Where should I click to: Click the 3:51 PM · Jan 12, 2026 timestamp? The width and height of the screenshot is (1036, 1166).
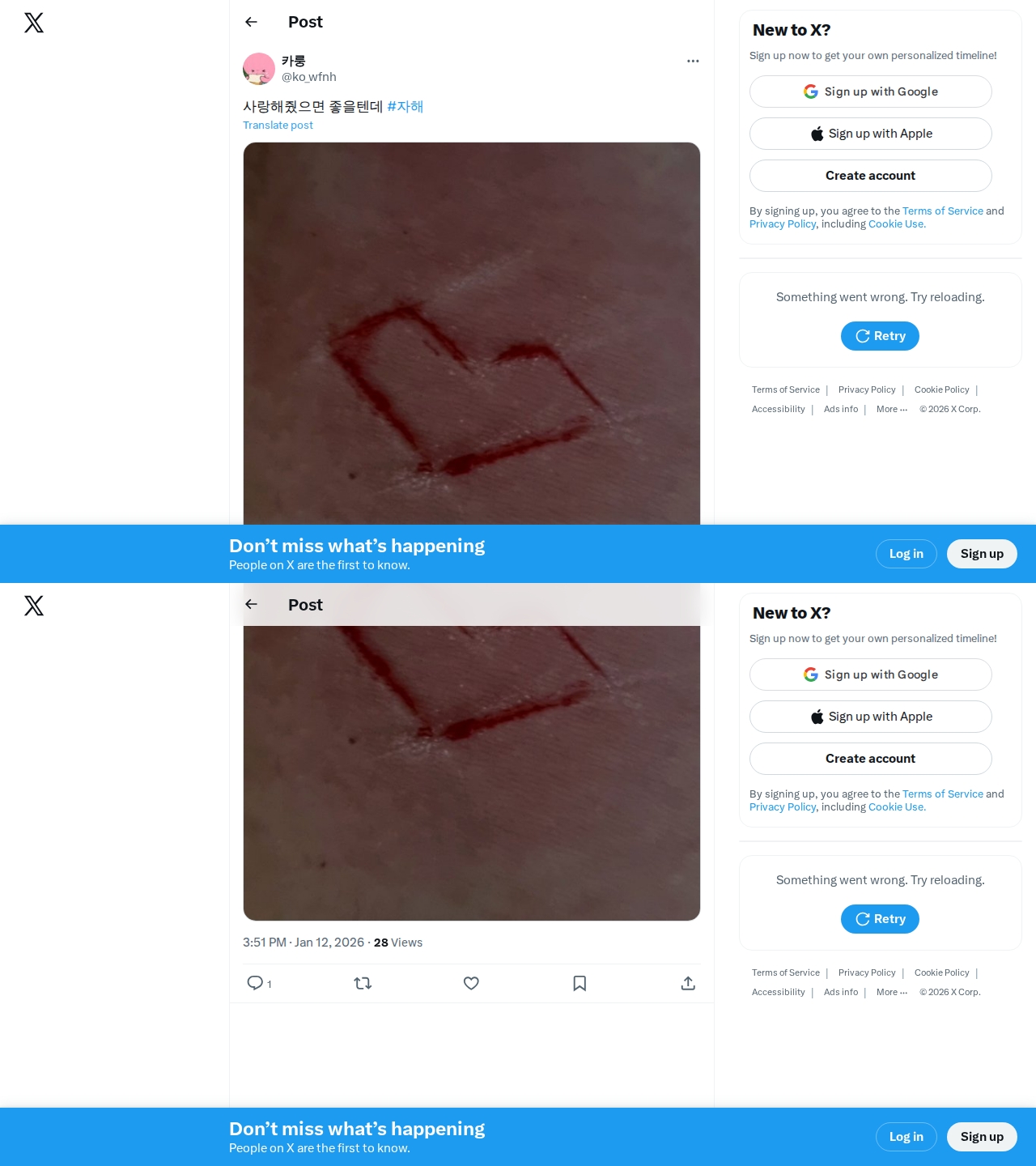[x=304, y=943]
